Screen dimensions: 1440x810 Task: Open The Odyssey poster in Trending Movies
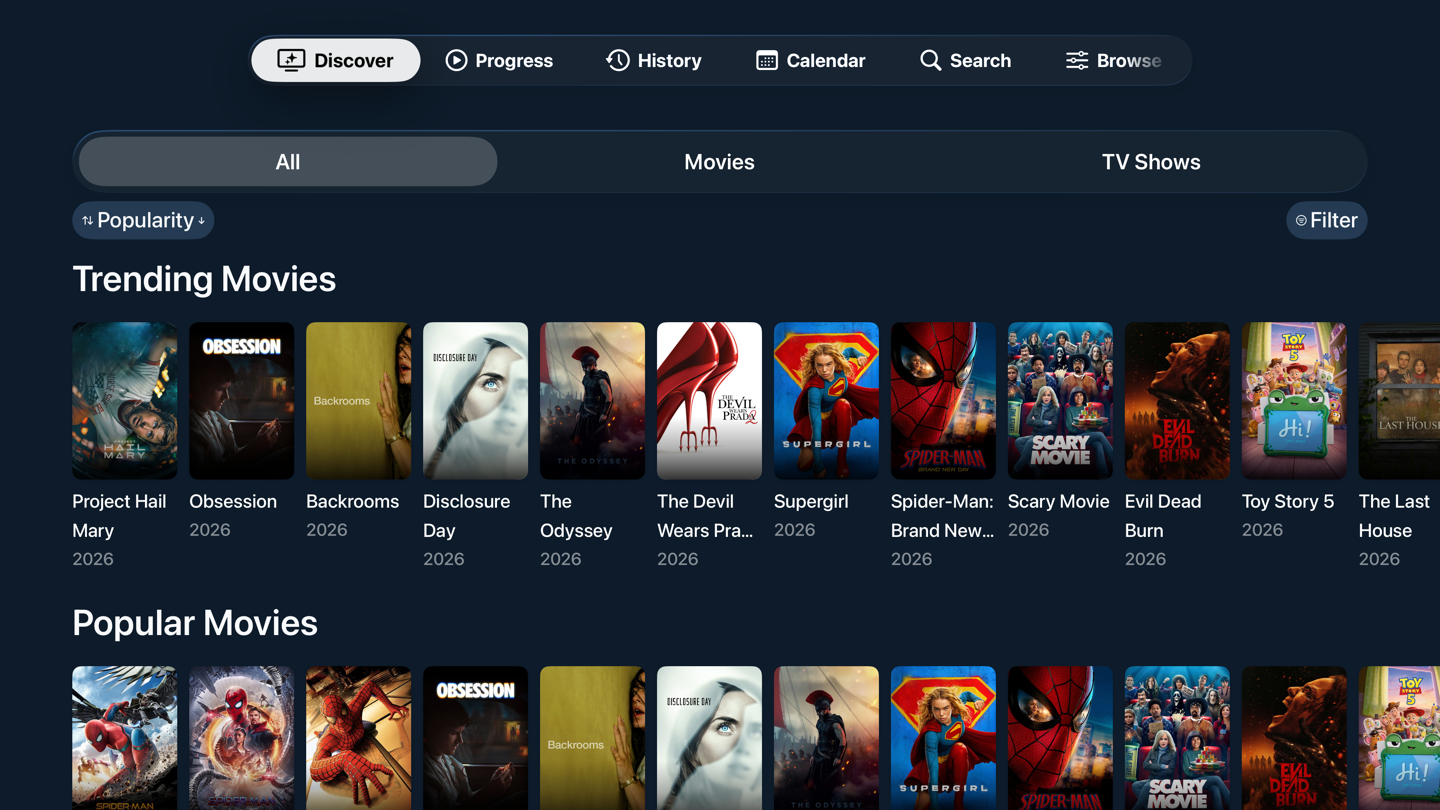pos(592,400)
